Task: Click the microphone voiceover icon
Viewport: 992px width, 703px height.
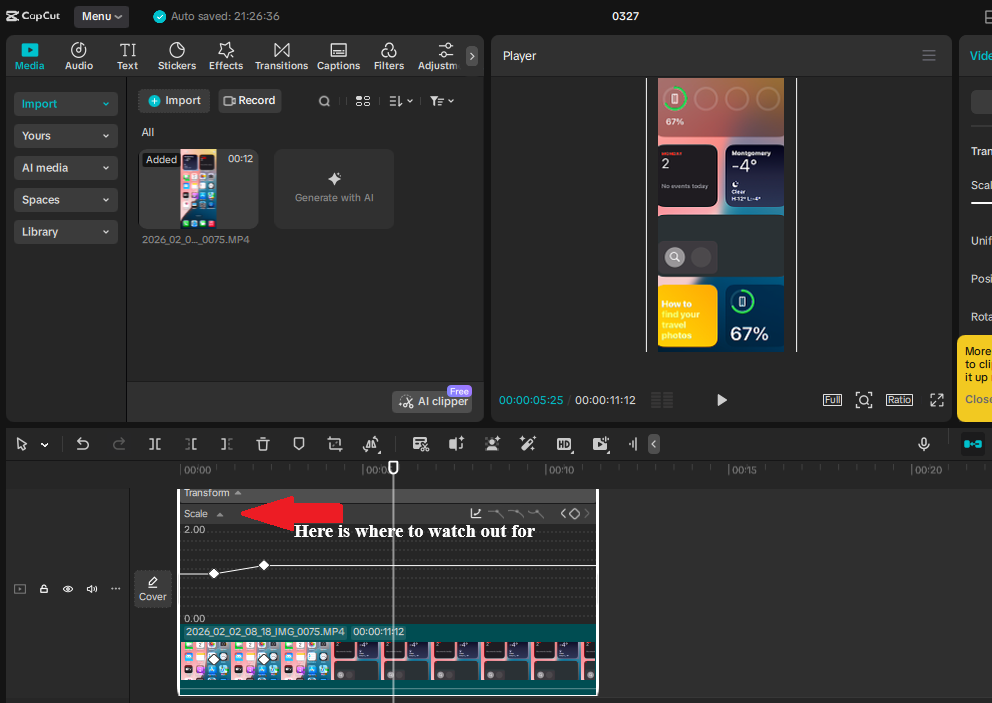Action: pyautogui.click(x=925, y=444)
